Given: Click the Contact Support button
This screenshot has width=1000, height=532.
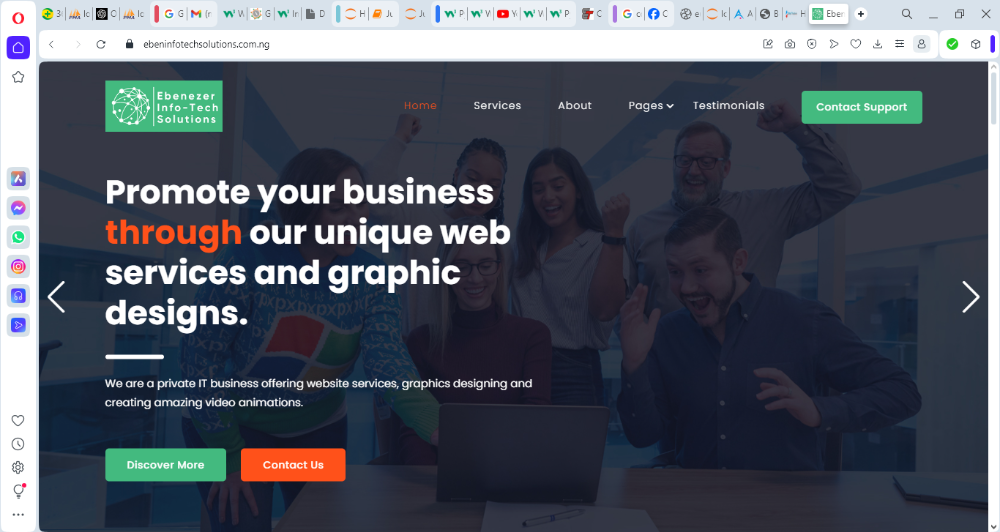Looking at the screenshot, I should click(862, 107).
